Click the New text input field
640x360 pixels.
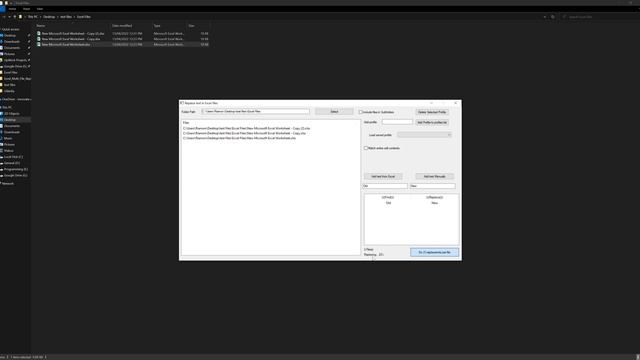point(433,186)
